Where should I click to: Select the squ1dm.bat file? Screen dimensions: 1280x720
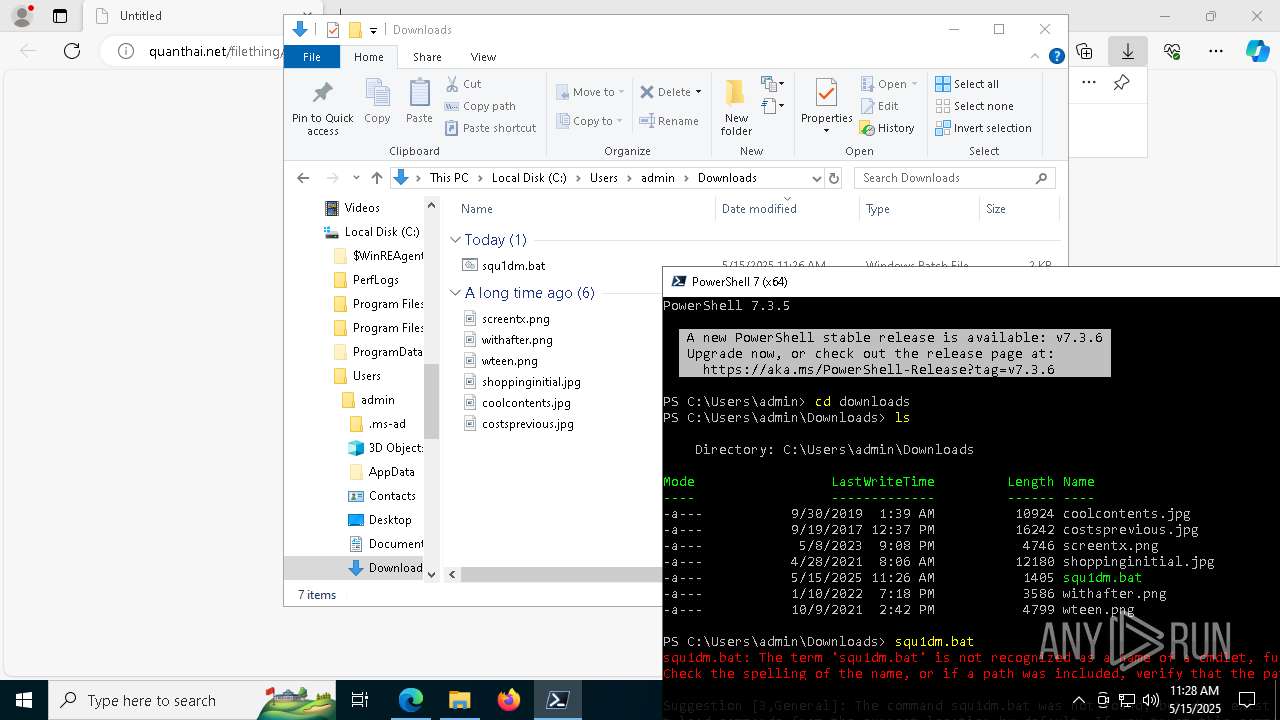[513, 266]
